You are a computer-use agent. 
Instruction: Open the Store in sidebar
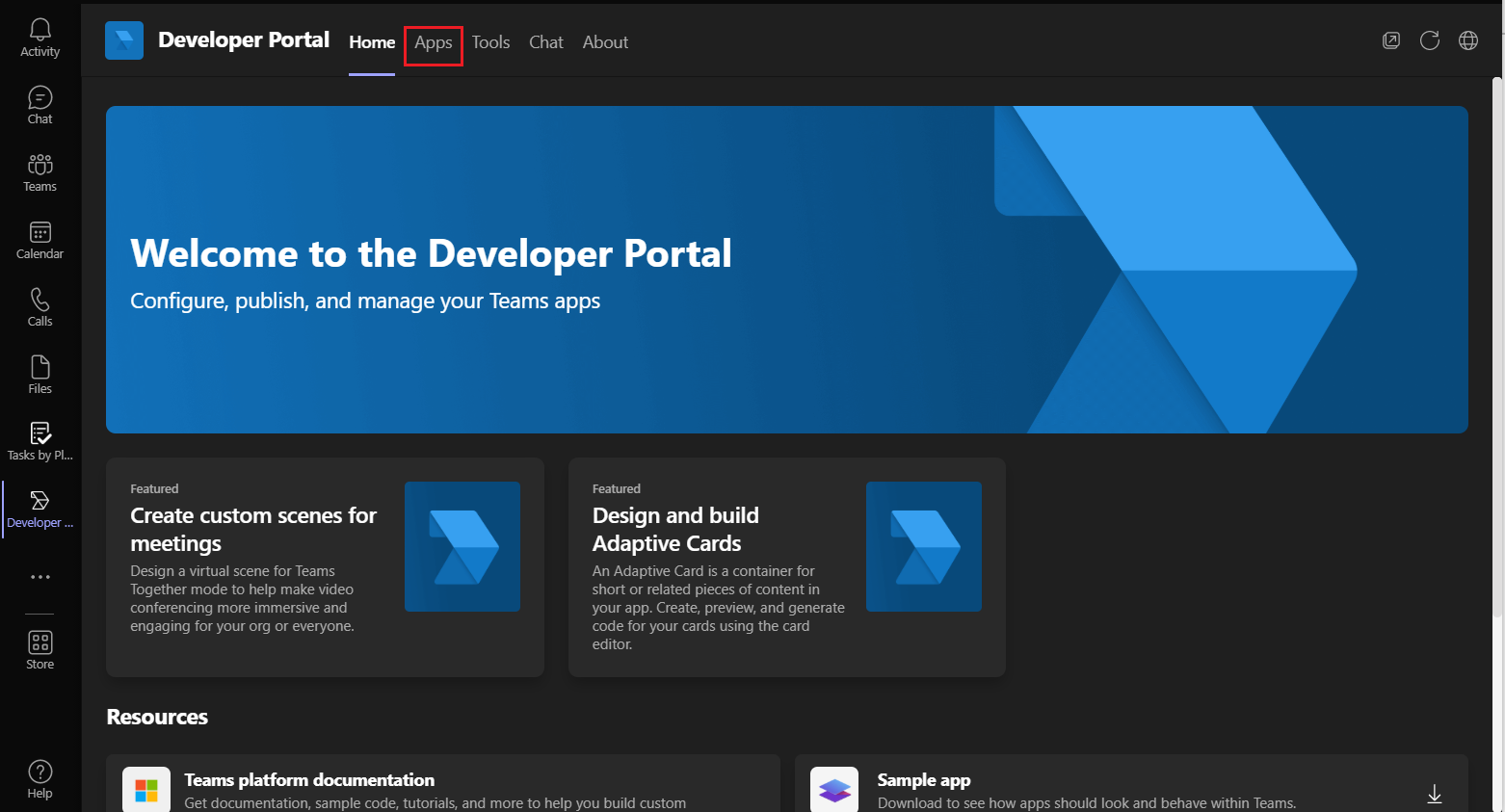(x=40, y=650)
